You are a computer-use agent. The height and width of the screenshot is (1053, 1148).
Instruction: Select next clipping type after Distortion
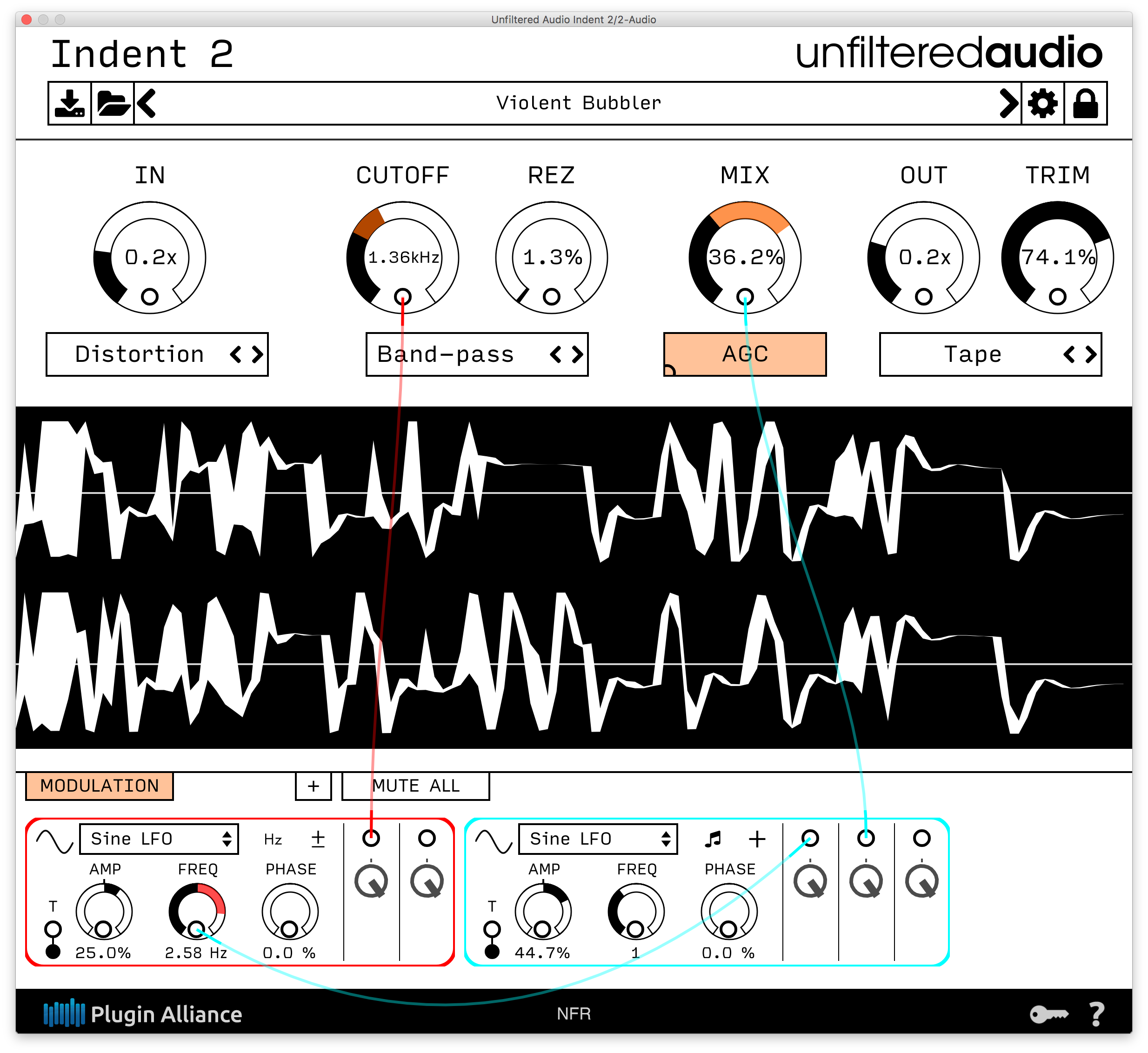[258, 354]
